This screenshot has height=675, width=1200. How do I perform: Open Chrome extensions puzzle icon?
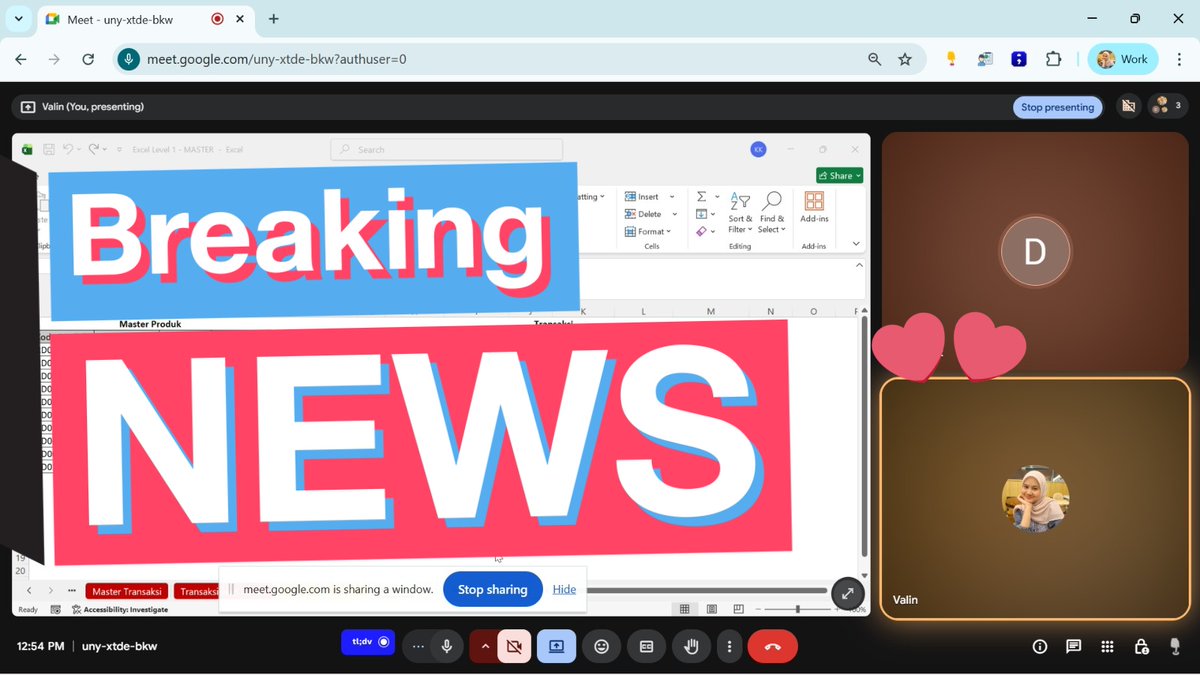pyautogui.click(x=1053, y=59)
